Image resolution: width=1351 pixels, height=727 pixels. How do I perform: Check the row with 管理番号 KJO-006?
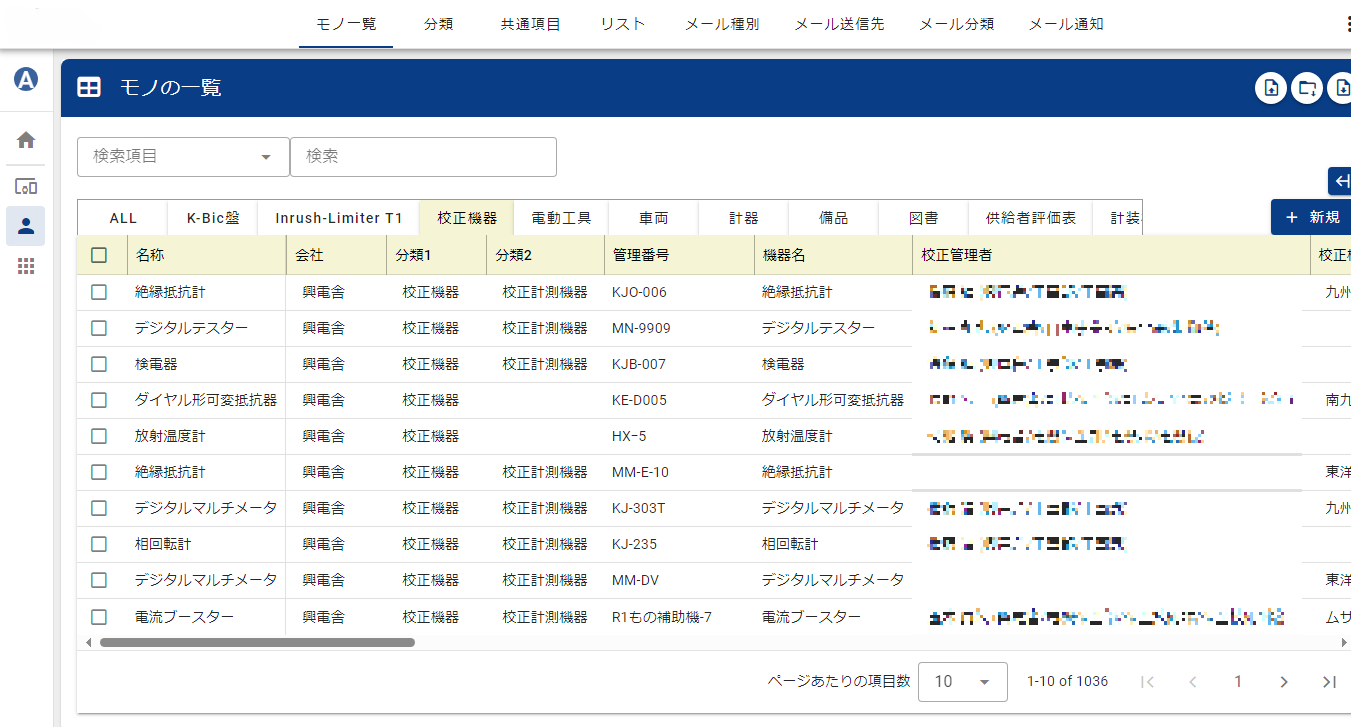99,292
